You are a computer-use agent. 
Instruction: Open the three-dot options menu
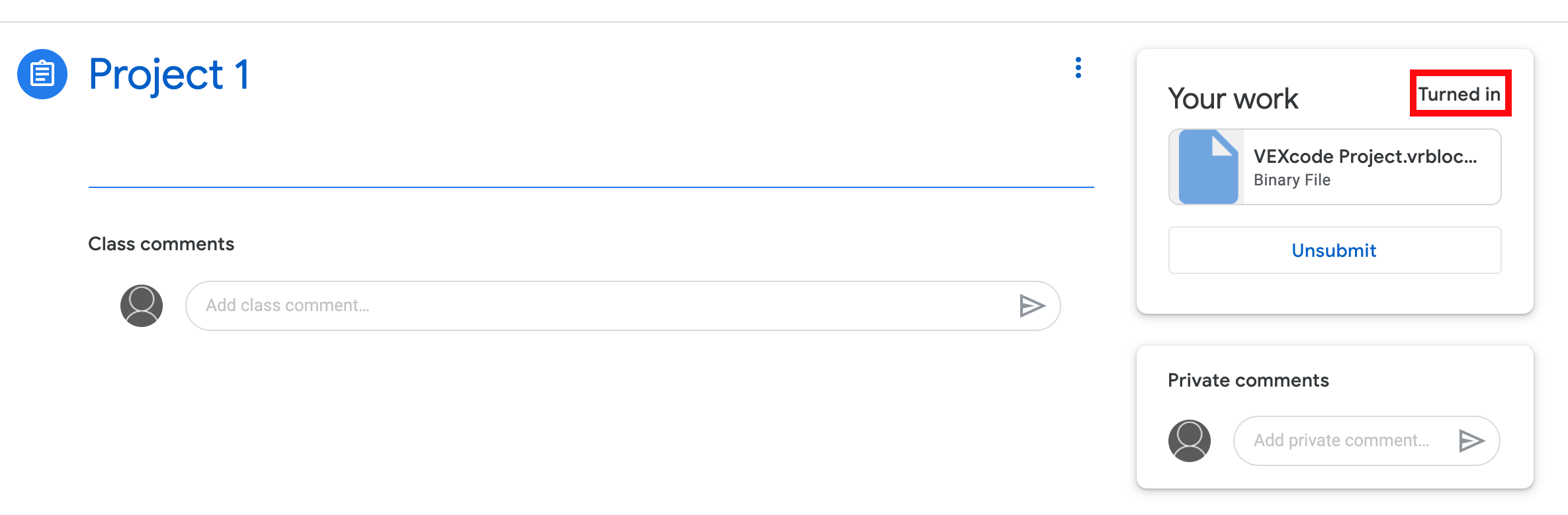[x=1078, y=68]
